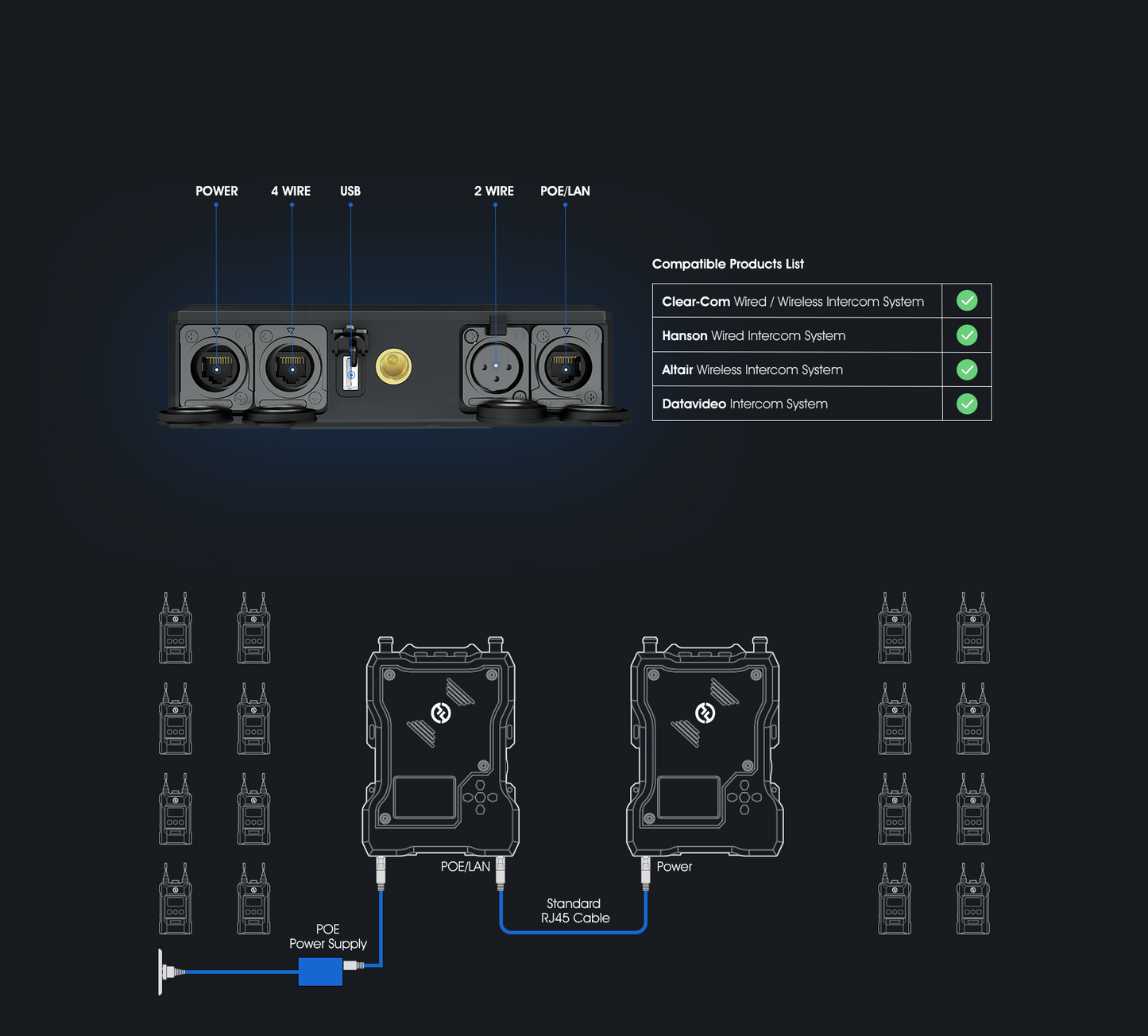
Task: Click the gold antenna connector
Action: click(393, 366)
